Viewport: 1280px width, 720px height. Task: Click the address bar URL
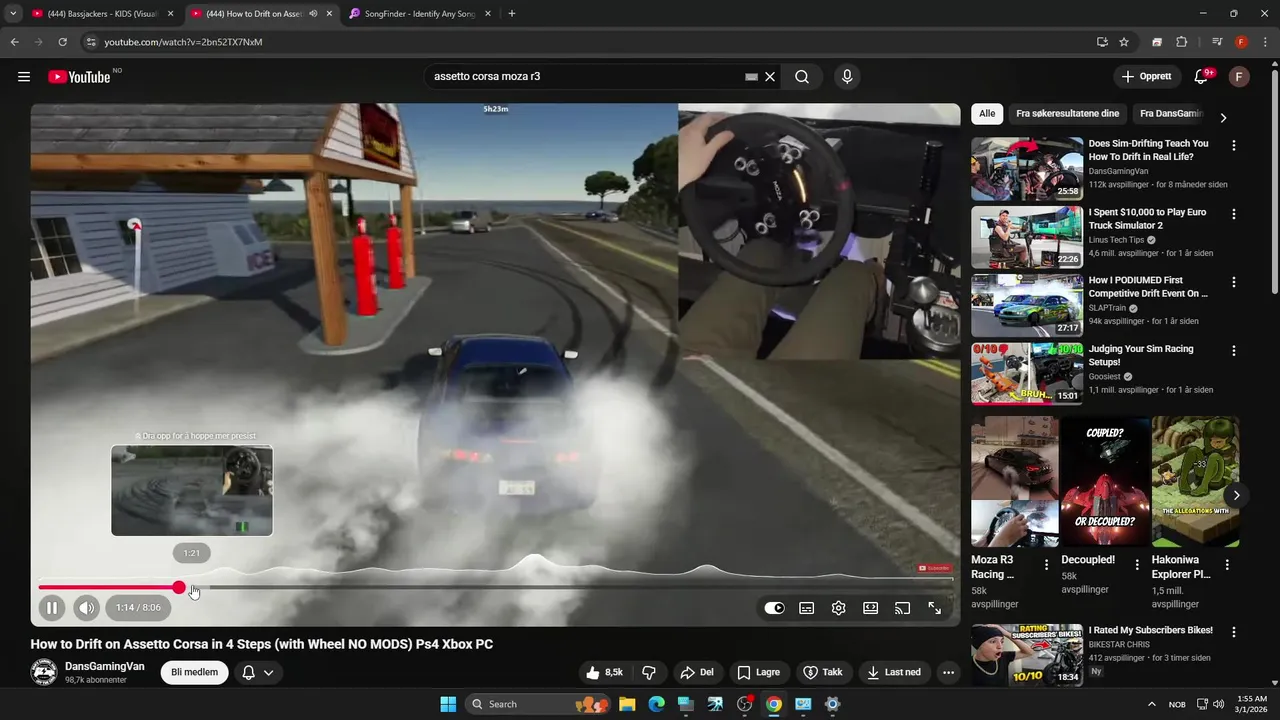click(183, 42)
